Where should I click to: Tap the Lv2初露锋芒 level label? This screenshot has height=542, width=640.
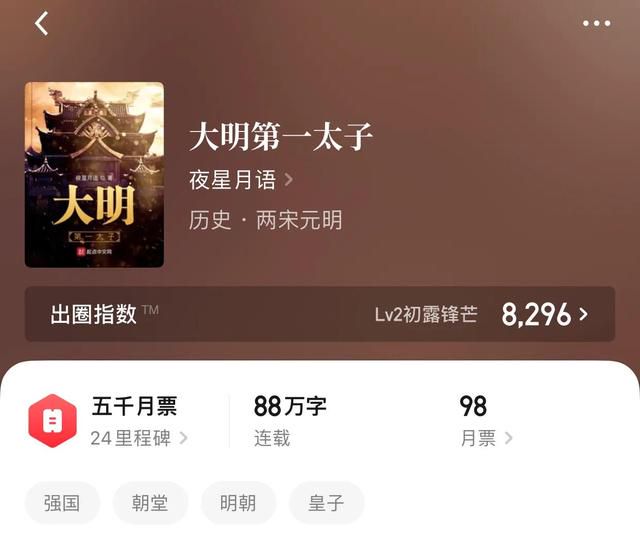(426, 314)
